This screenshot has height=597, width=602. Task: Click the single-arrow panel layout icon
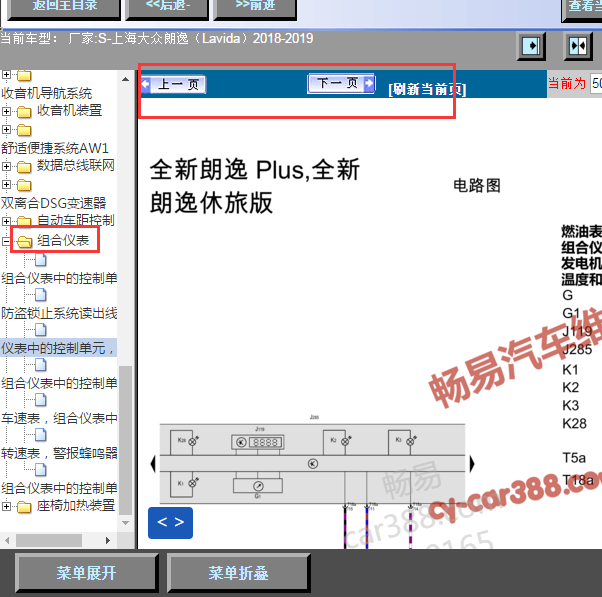coord(531,46)
